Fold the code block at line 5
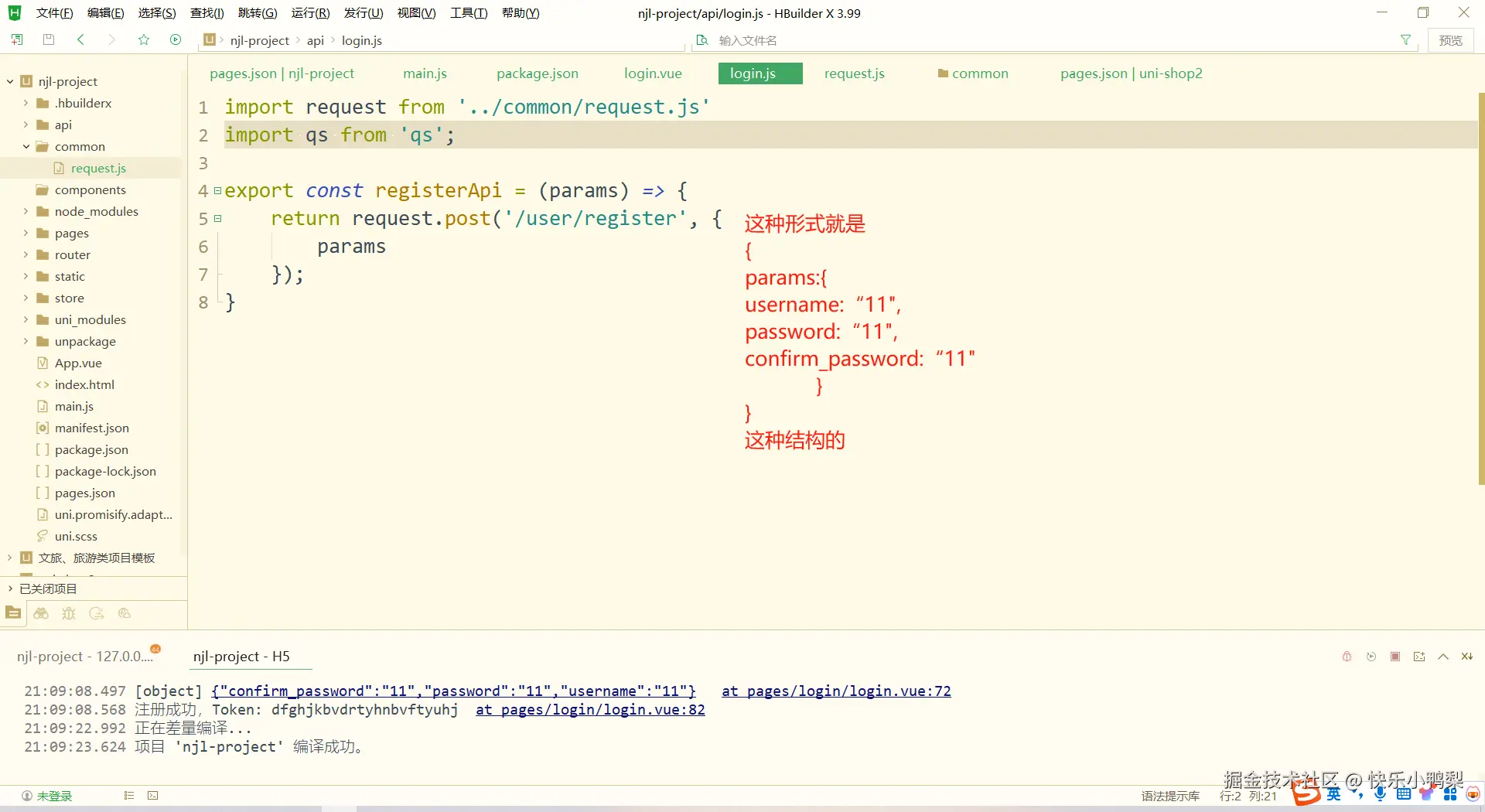1485x812 pixels. (x=218, y=219)
